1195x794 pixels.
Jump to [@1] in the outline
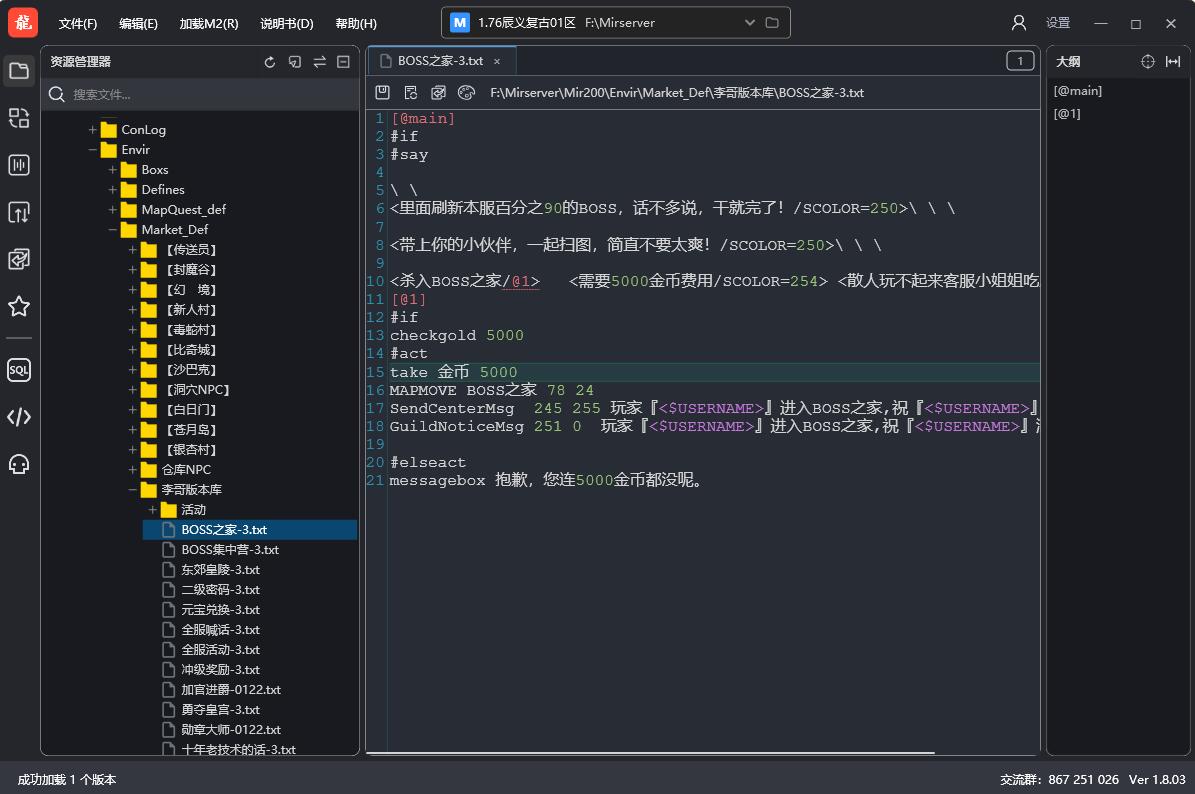[1067, 114]
